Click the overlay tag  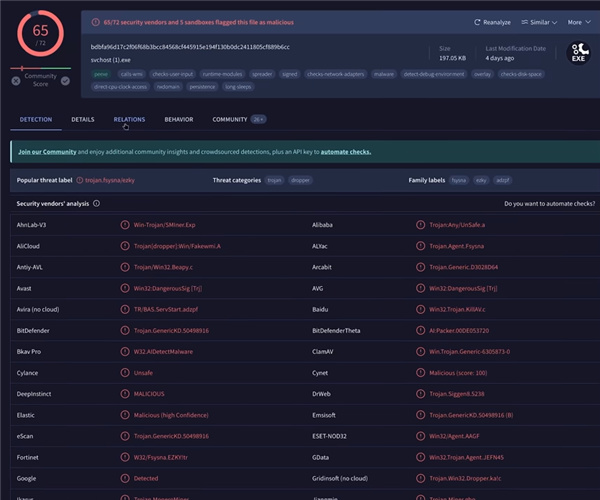tap(483, 74)
